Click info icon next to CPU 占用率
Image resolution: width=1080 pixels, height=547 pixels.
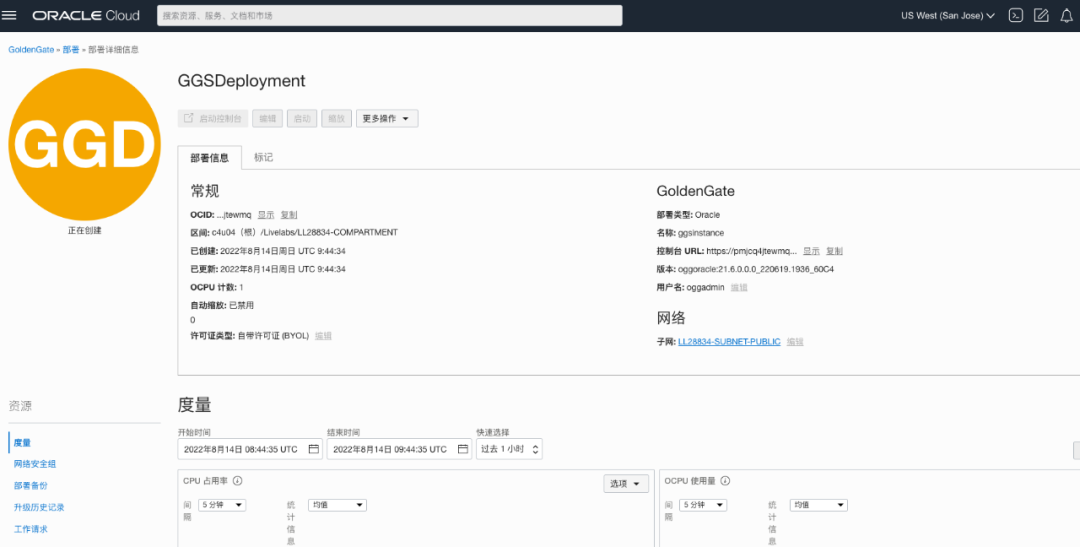238,481
